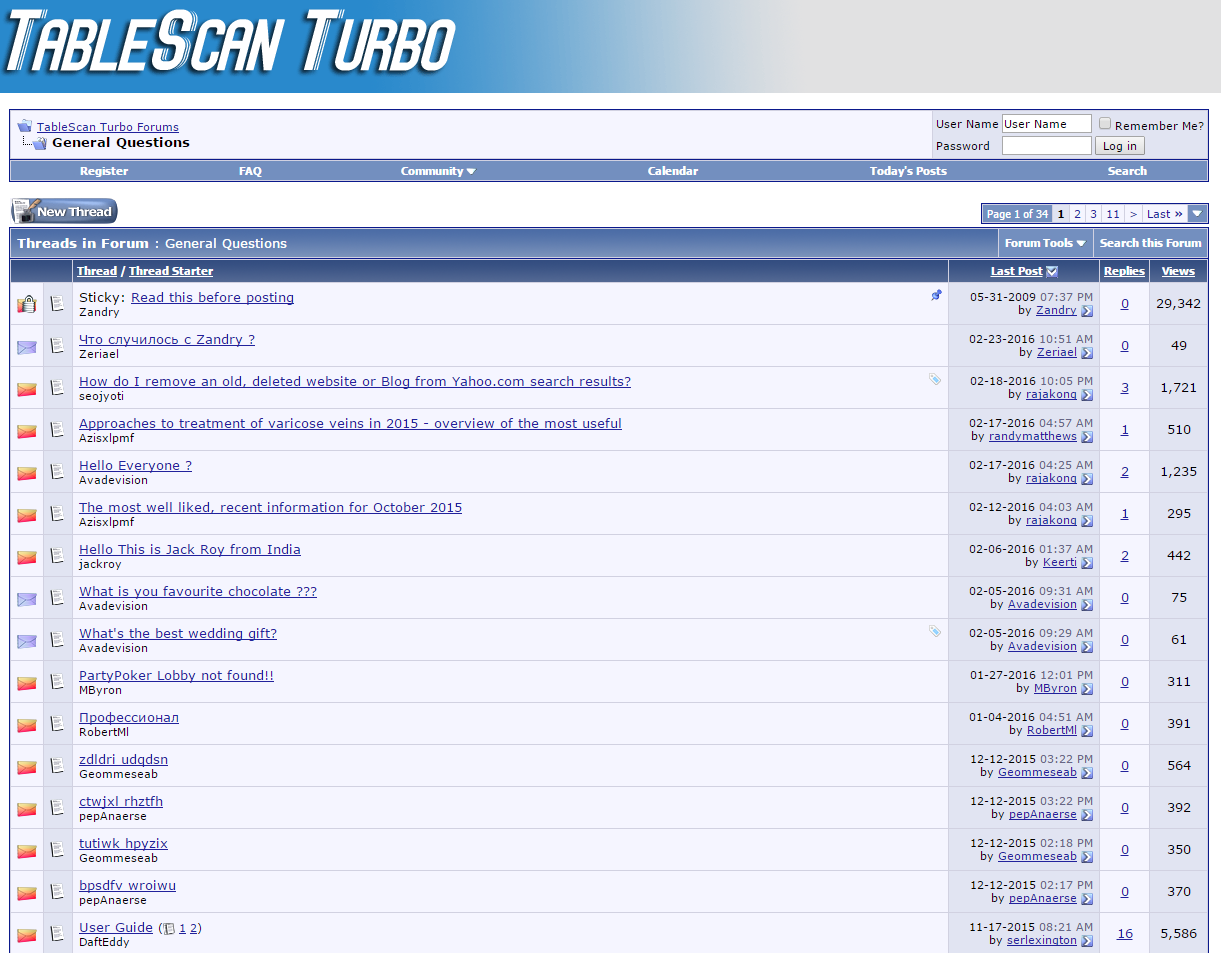Viewport: 1221px width, 953px height.
Task: Click the TableScan Turbo logo banner
Action: click(230, 44)
